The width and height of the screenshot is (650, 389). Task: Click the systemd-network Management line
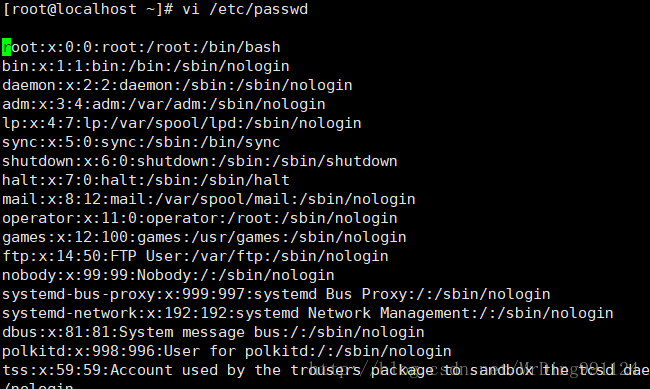[x=308, y=314]
